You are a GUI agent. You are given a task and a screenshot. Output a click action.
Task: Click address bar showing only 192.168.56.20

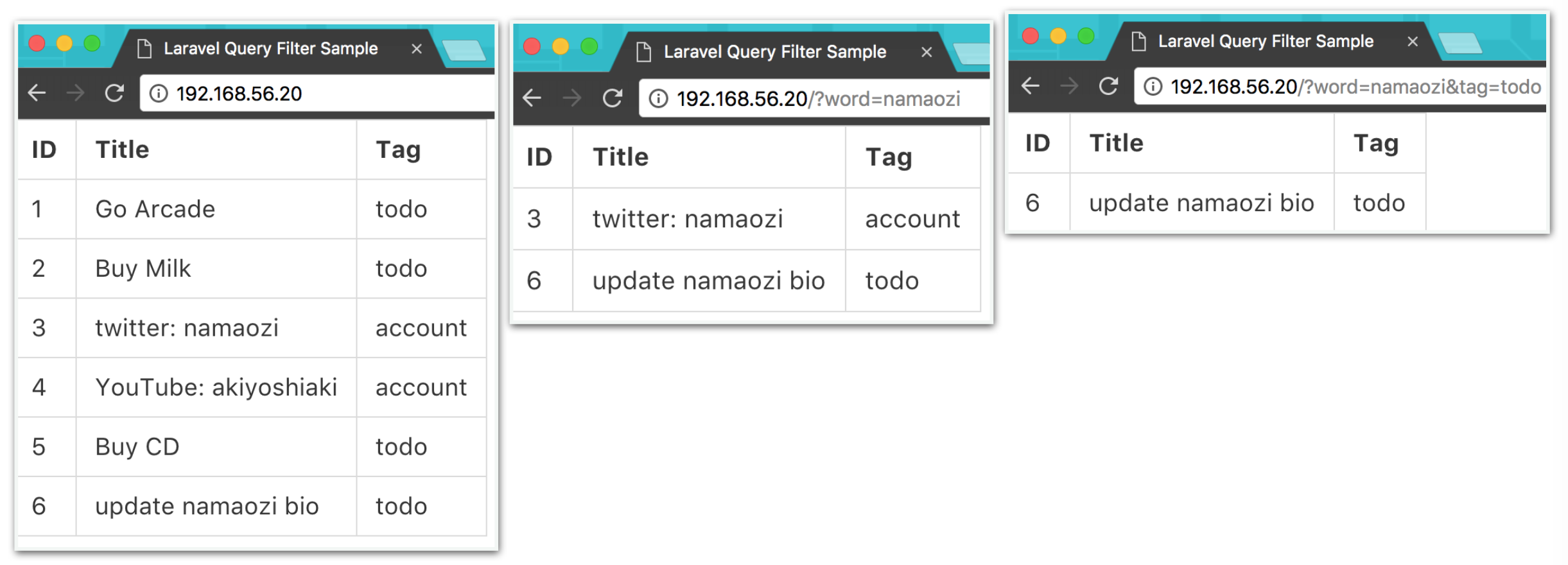(x=321, y=94)
